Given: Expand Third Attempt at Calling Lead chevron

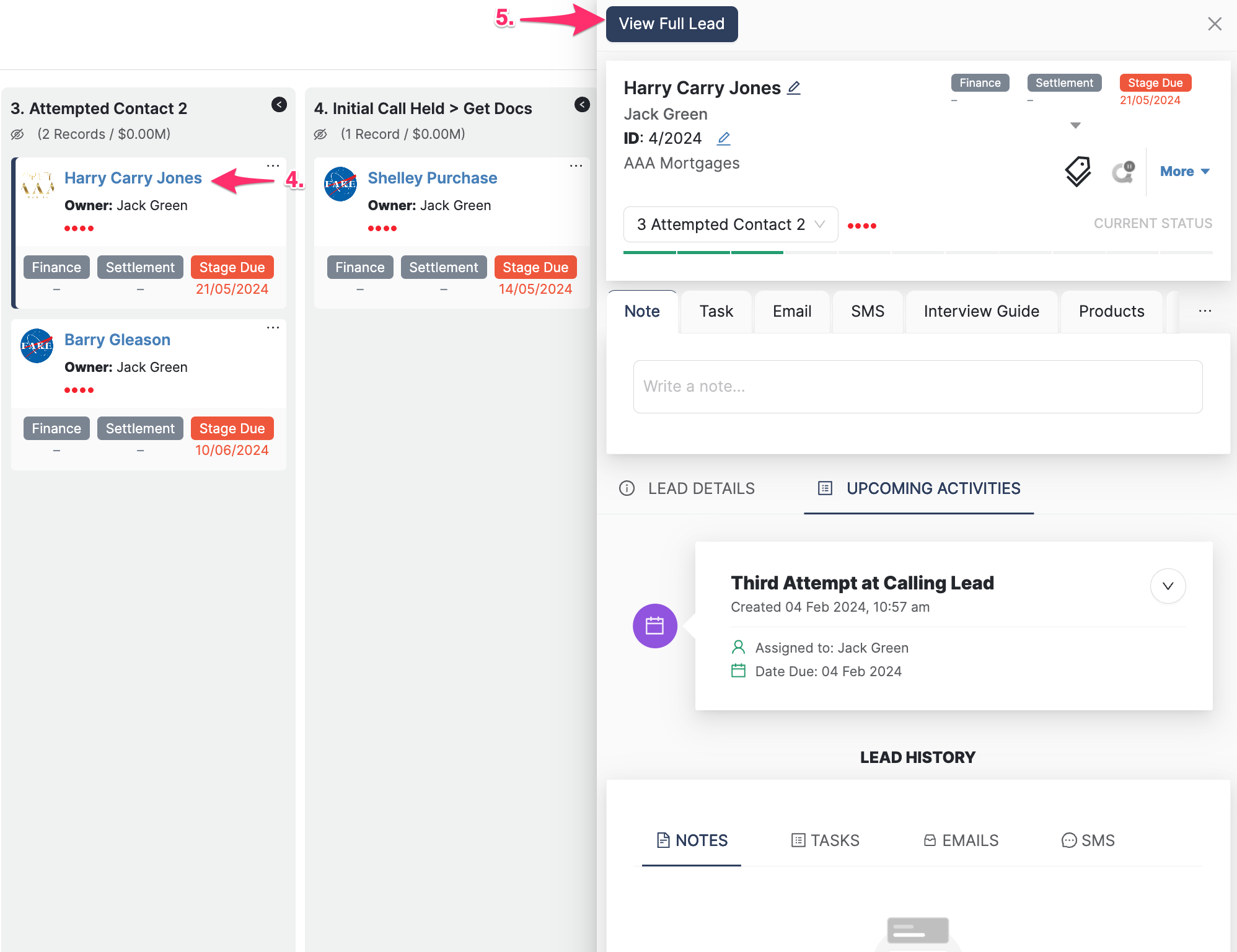Looking at the screenshot, I should click(x=1168, y=586).
